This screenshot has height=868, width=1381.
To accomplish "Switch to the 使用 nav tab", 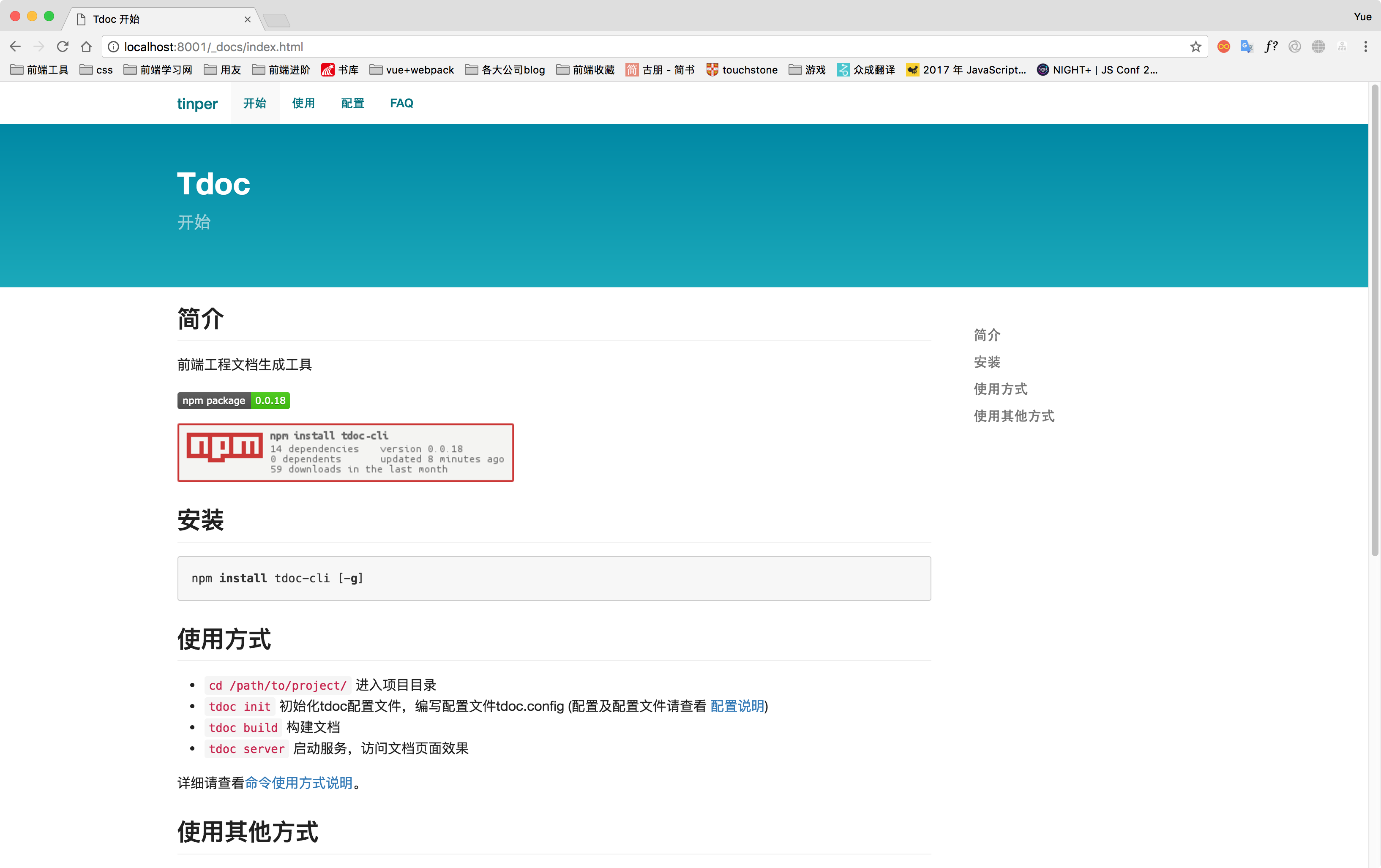I will click(x=303, y=103).
